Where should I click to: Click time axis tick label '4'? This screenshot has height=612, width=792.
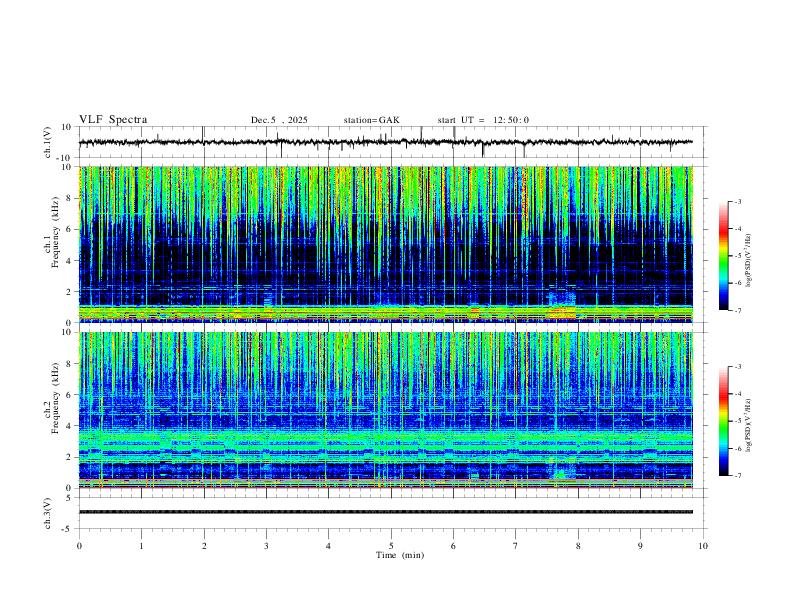click(328, 546)
